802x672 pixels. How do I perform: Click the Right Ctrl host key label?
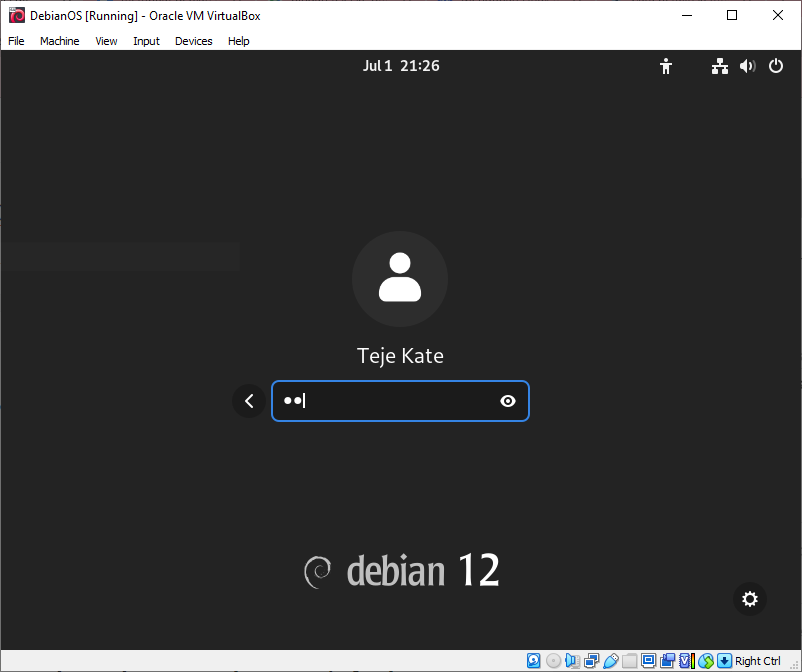(758, 661)
